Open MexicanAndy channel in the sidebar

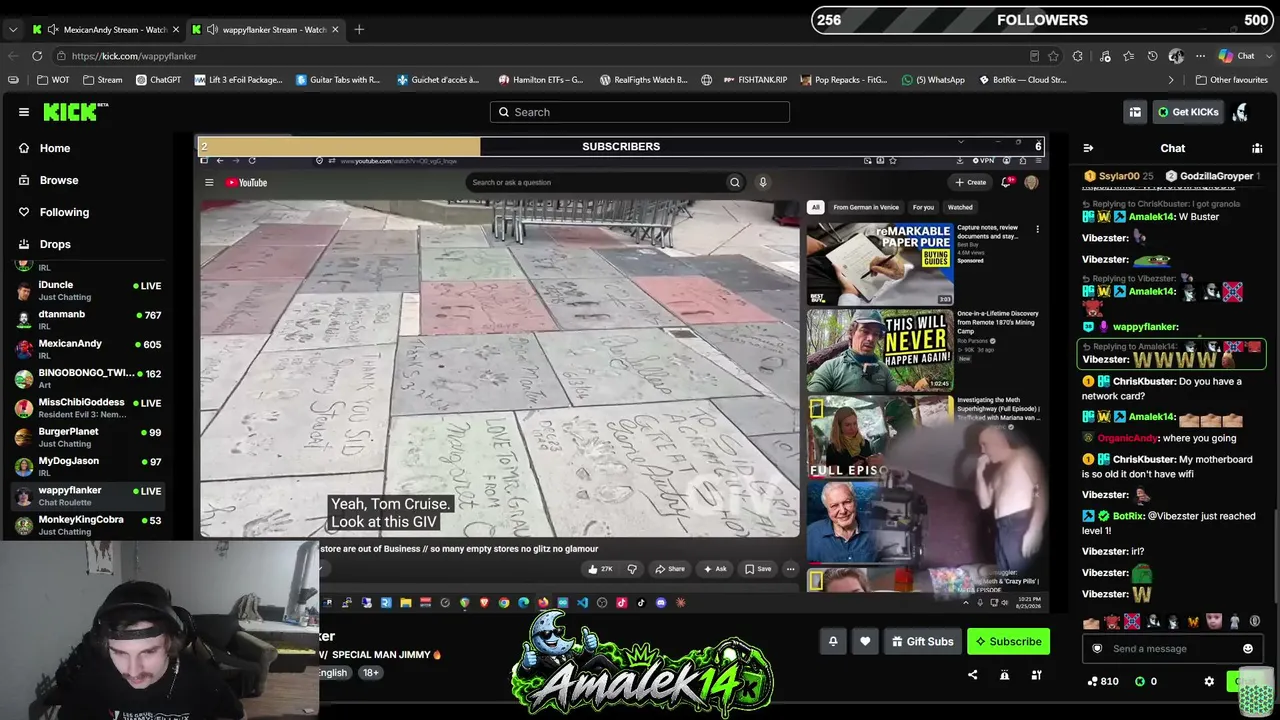click(88, 349)
